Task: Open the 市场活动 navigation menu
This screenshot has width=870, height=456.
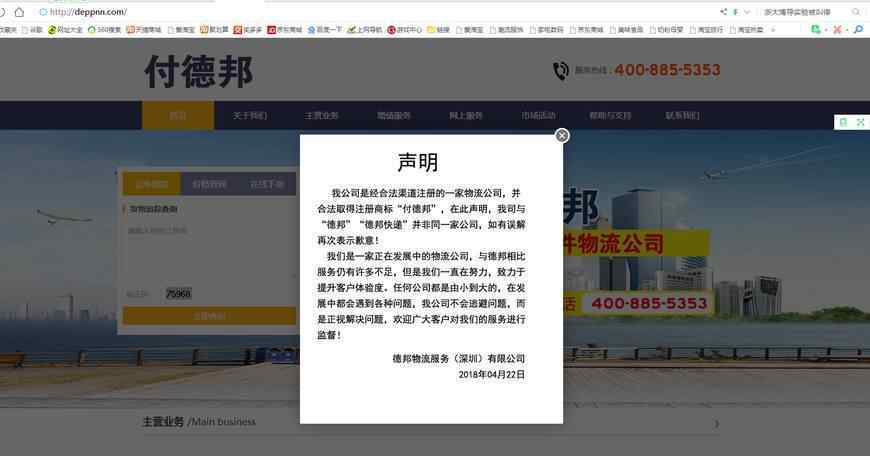Action: [x=538, y=115]
